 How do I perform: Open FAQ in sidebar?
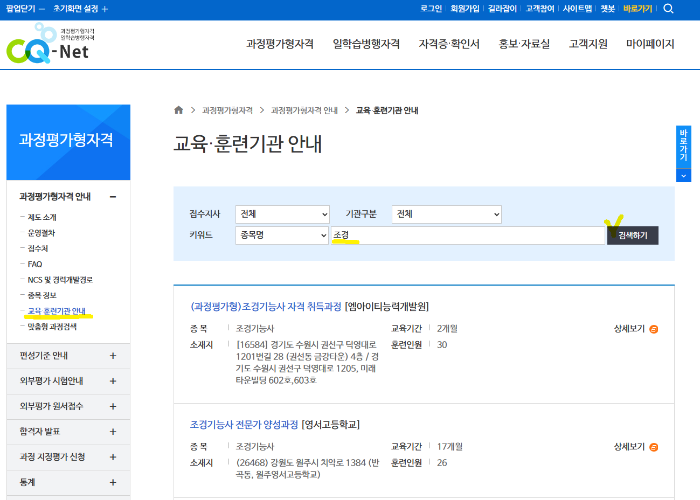click(x=35, y=264)
